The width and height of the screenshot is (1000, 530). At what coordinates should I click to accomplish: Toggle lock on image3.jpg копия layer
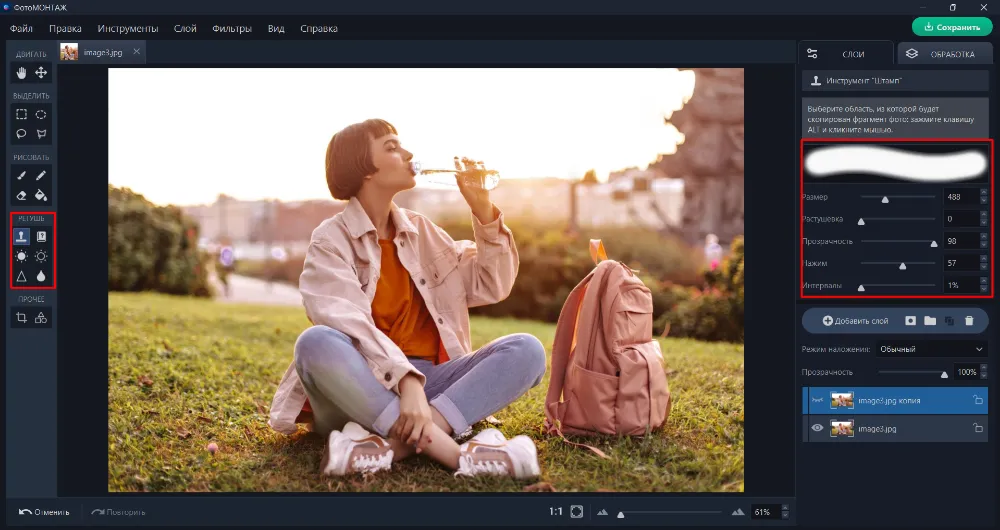pos(978,400)
